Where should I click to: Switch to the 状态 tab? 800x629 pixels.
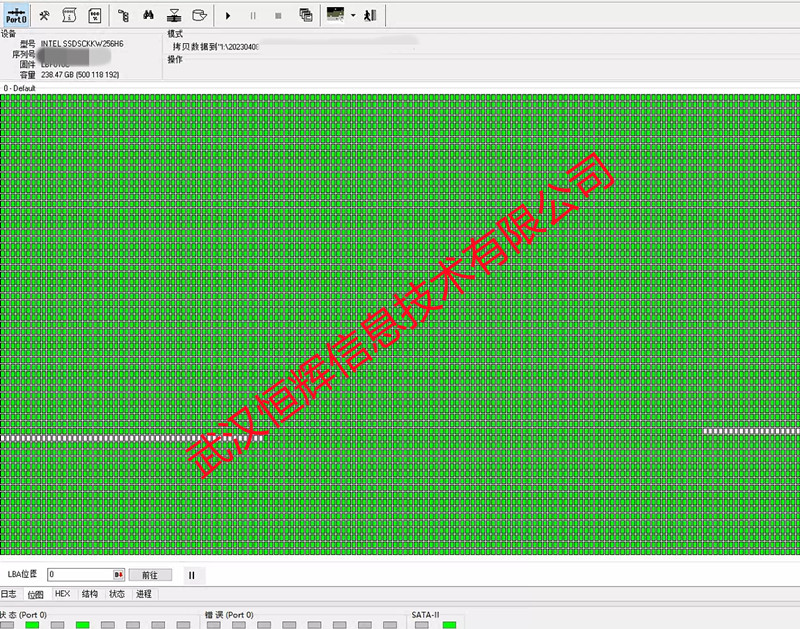click(117, 594)
